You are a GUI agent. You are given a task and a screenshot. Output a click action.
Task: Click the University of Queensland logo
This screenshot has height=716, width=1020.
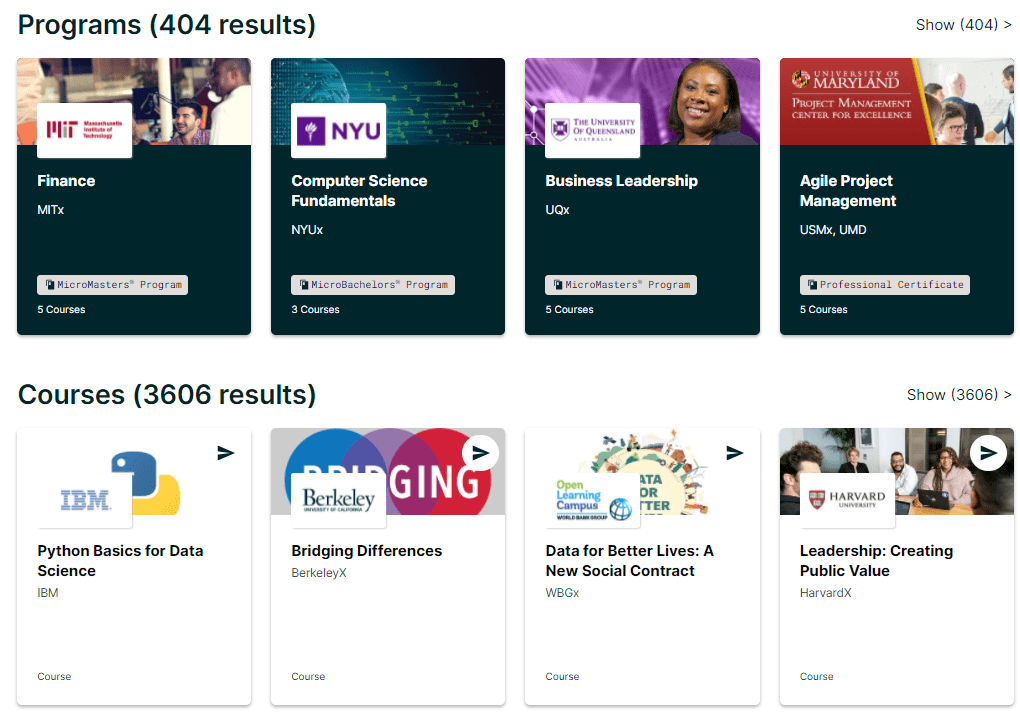click(593, 130)
